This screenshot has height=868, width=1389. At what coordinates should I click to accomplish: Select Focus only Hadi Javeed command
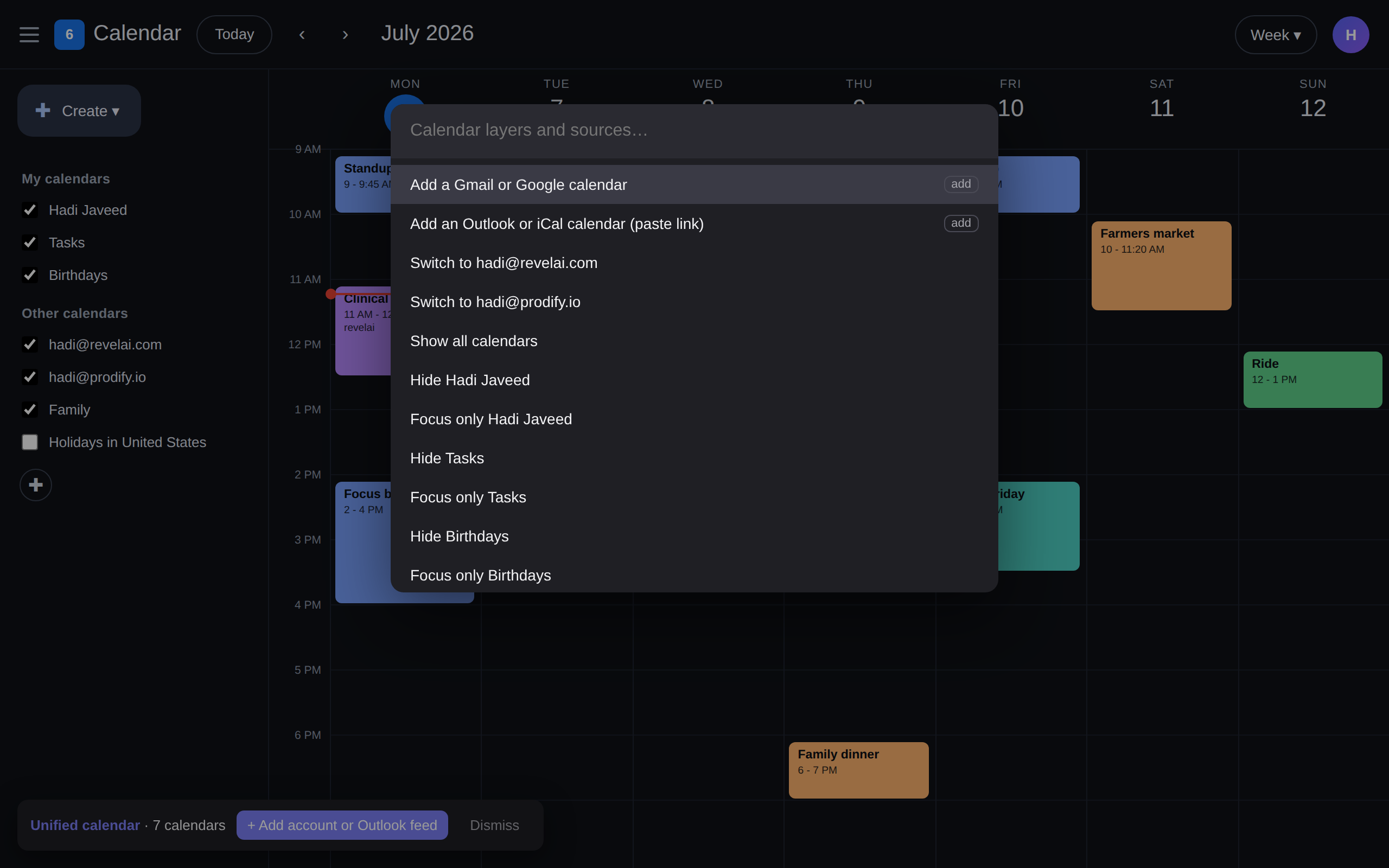(x=694, y=418)
